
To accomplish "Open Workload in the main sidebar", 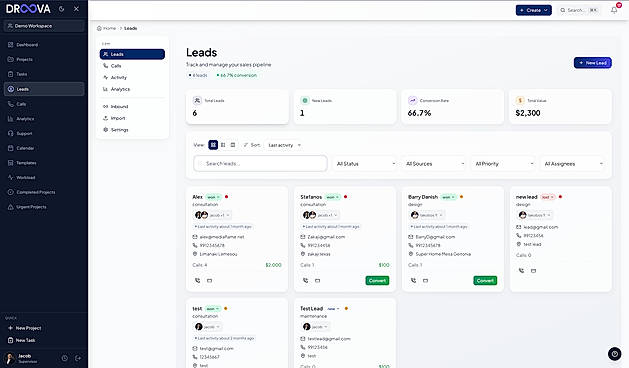I will tap(44, 177).
